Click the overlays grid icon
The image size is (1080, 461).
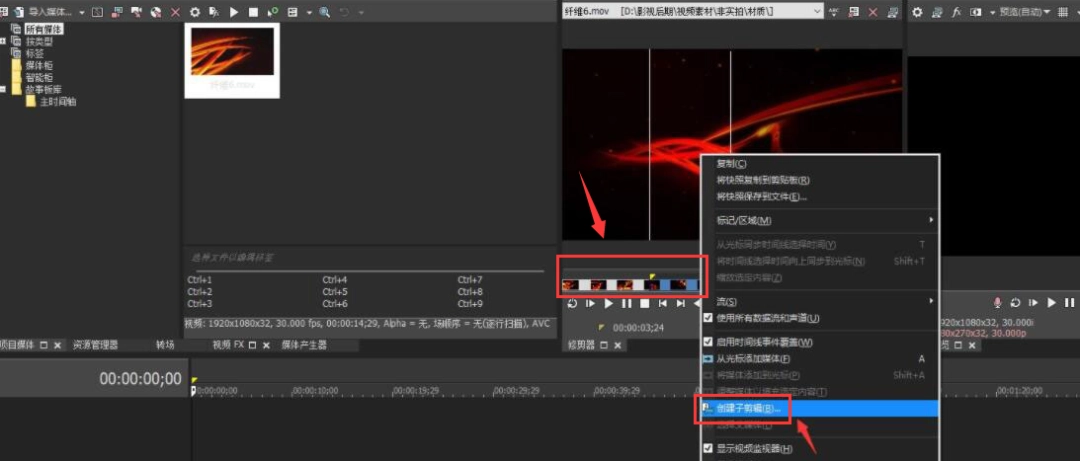click(1063, 12)
